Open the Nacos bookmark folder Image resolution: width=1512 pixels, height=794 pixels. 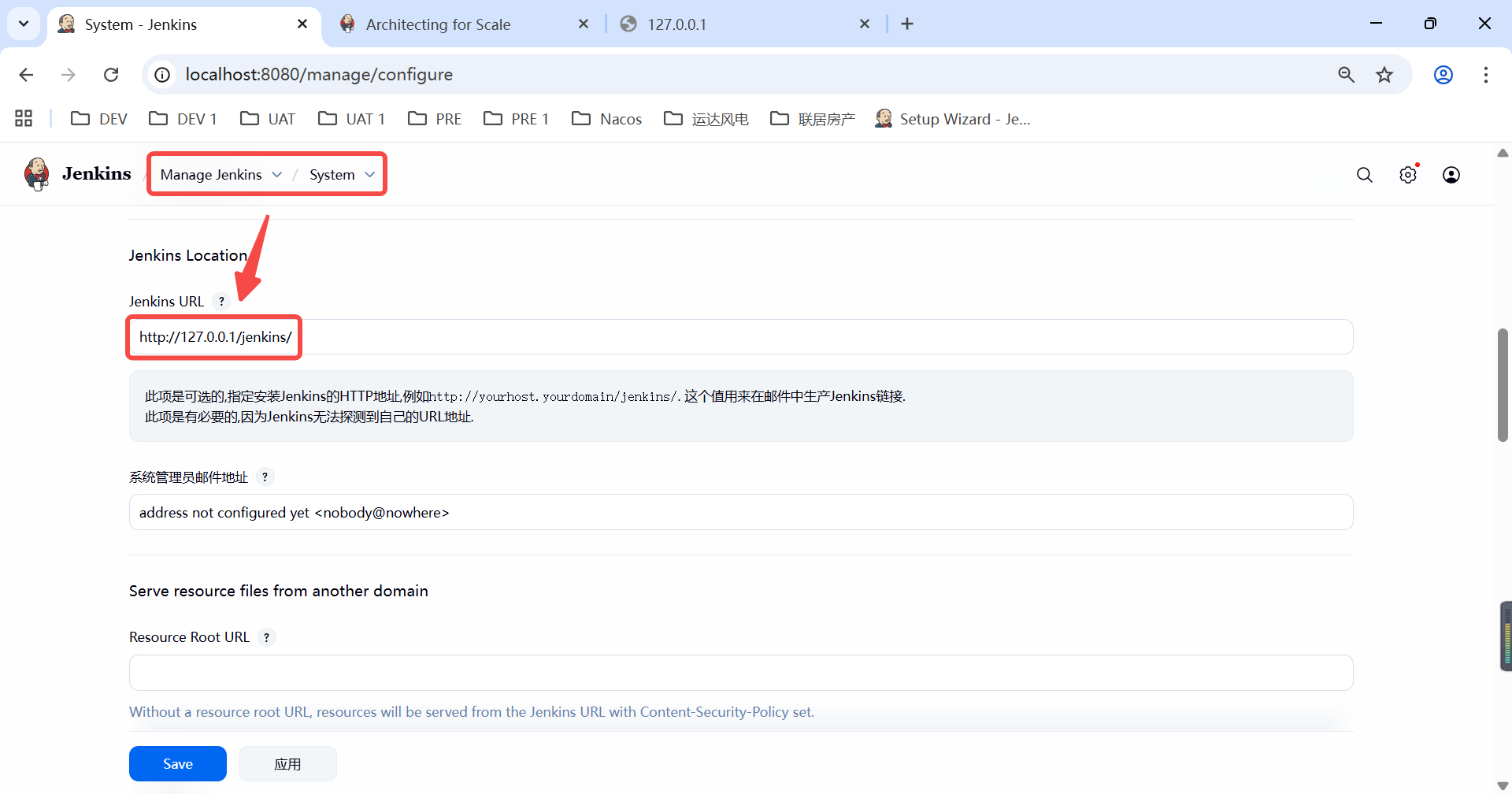tap(607, 119)
